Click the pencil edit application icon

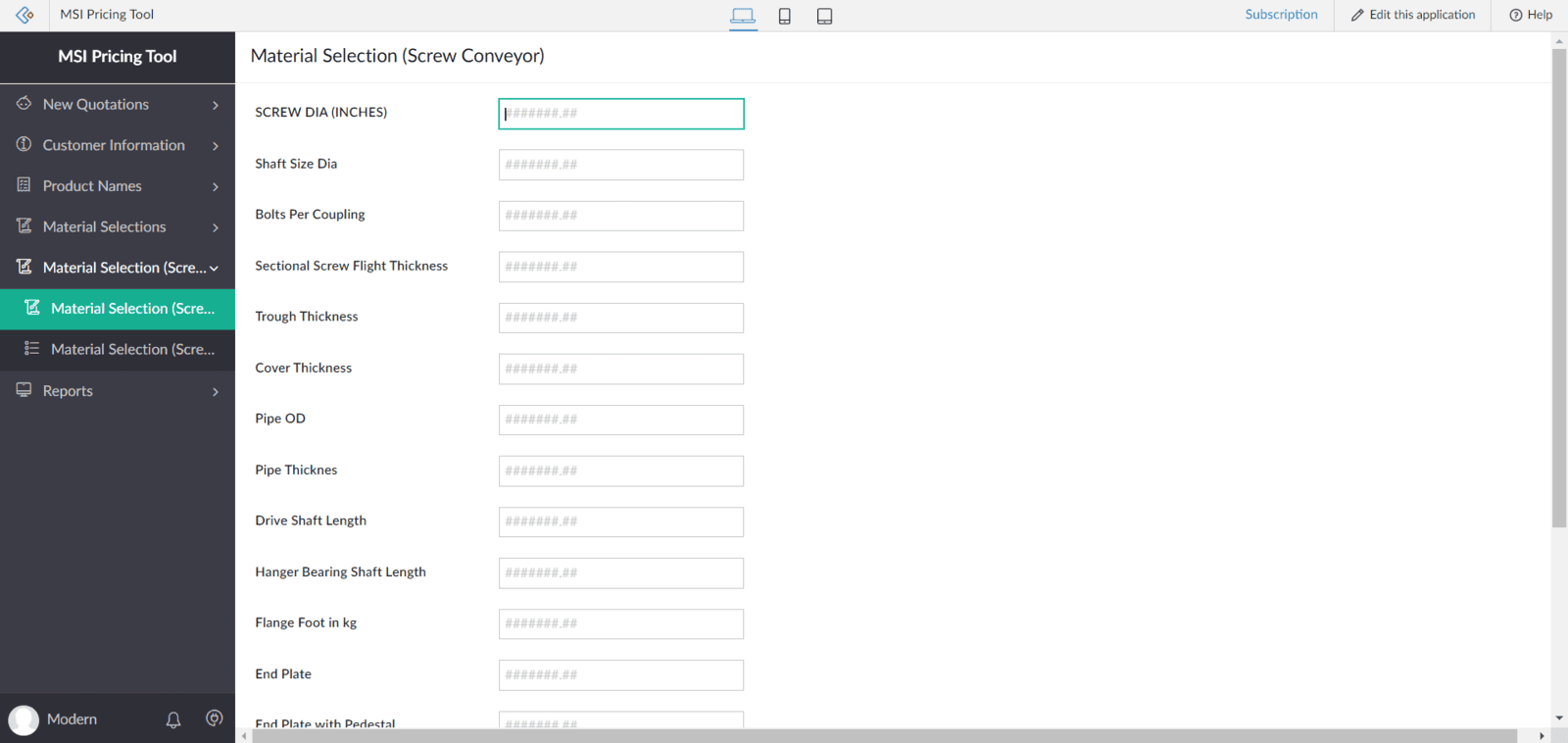1357,15
